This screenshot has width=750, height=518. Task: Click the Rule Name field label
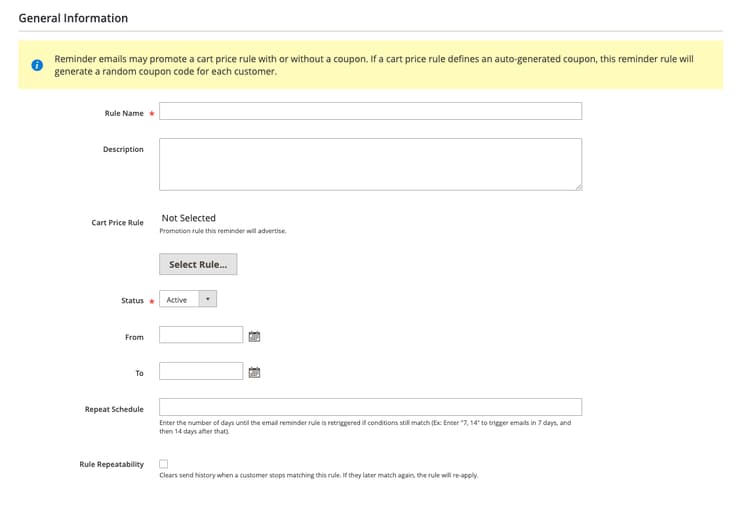[124, 113]
